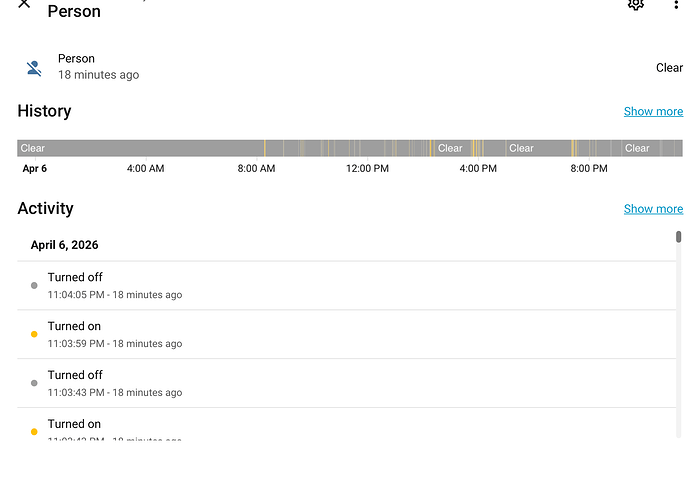
Task: Open the three-dot overflow menu
Action: 676,4
